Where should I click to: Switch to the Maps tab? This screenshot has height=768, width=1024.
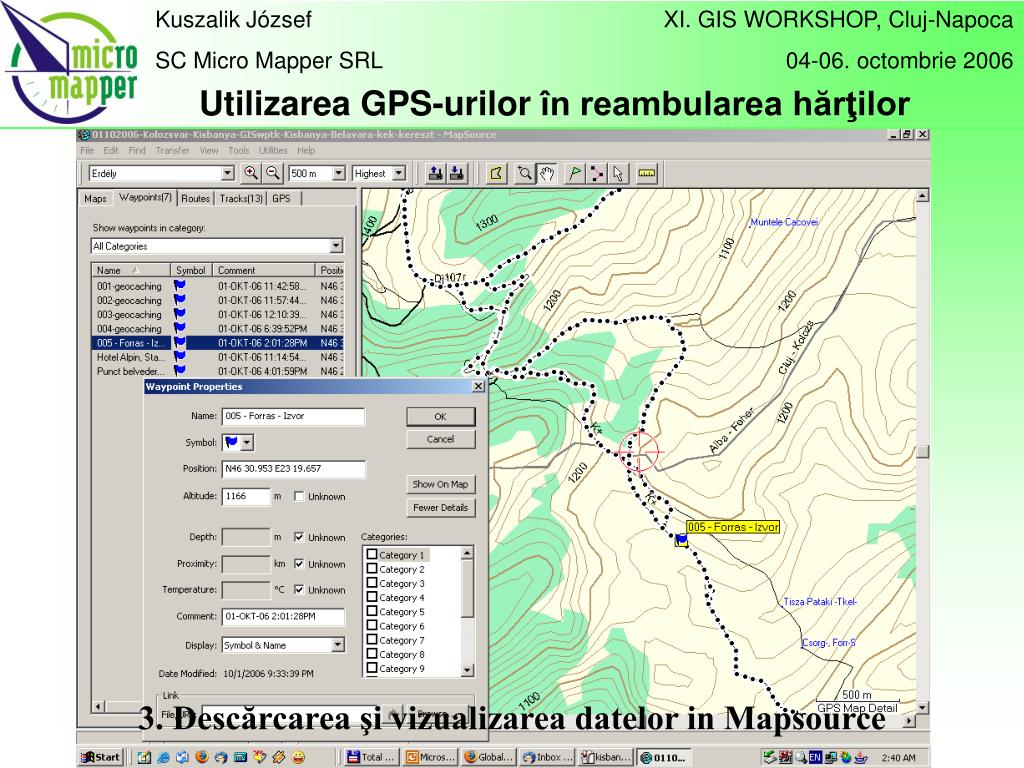(x=95, y=199)
